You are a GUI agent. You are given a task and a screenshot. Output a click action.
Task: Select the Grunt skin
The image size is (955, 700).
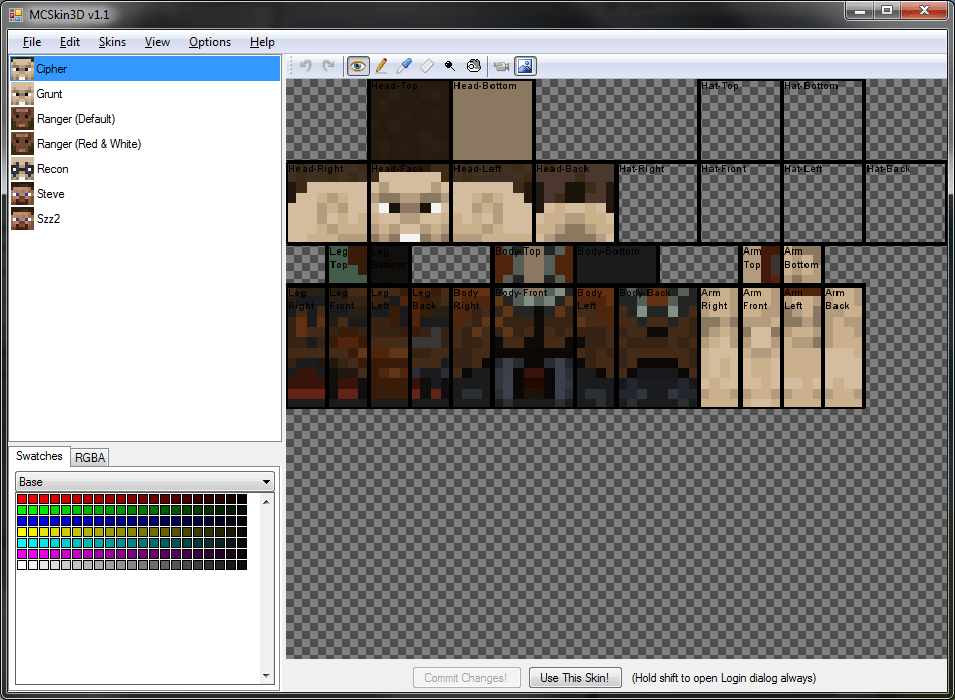[145, 94]
